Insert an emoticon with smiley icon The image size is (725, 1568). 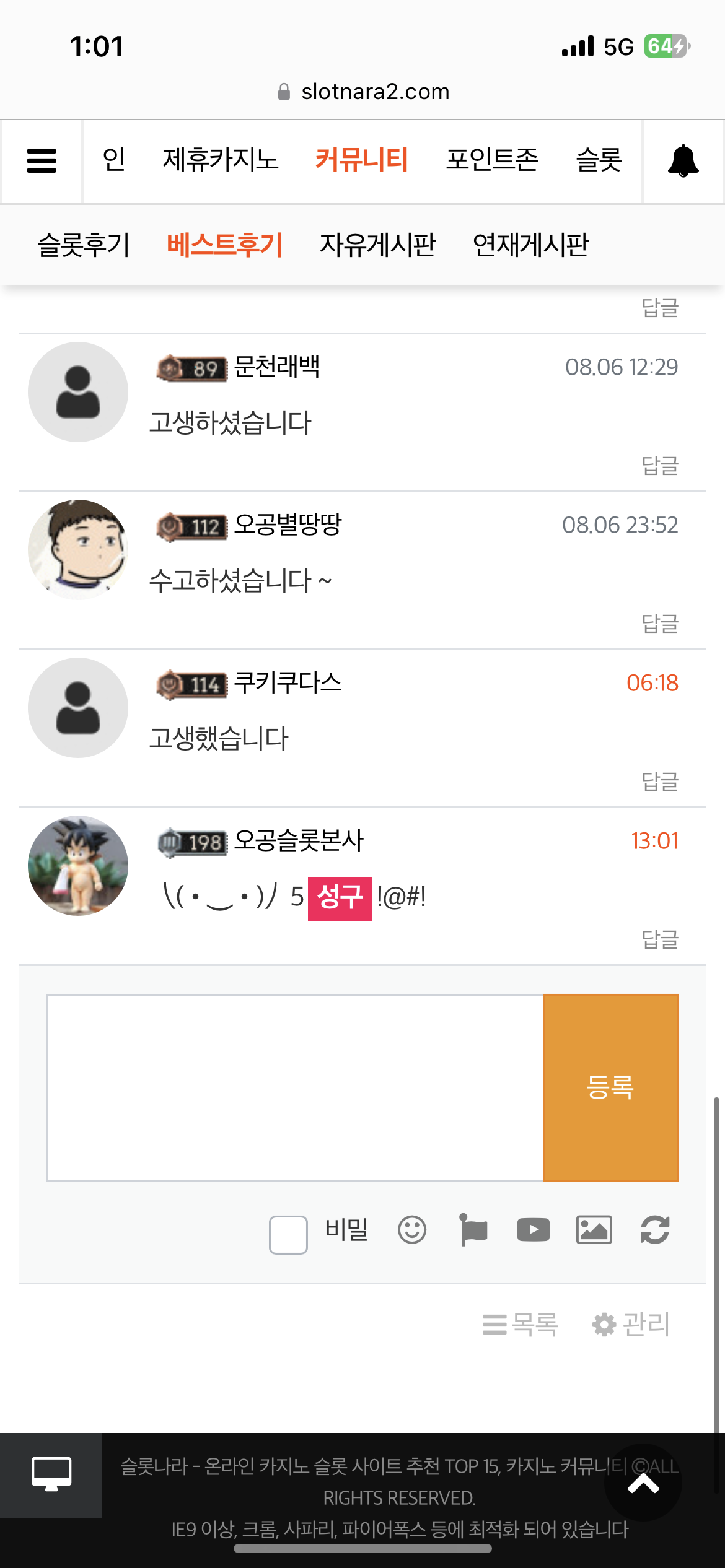pyautogui.click(x=412, y=1230)
